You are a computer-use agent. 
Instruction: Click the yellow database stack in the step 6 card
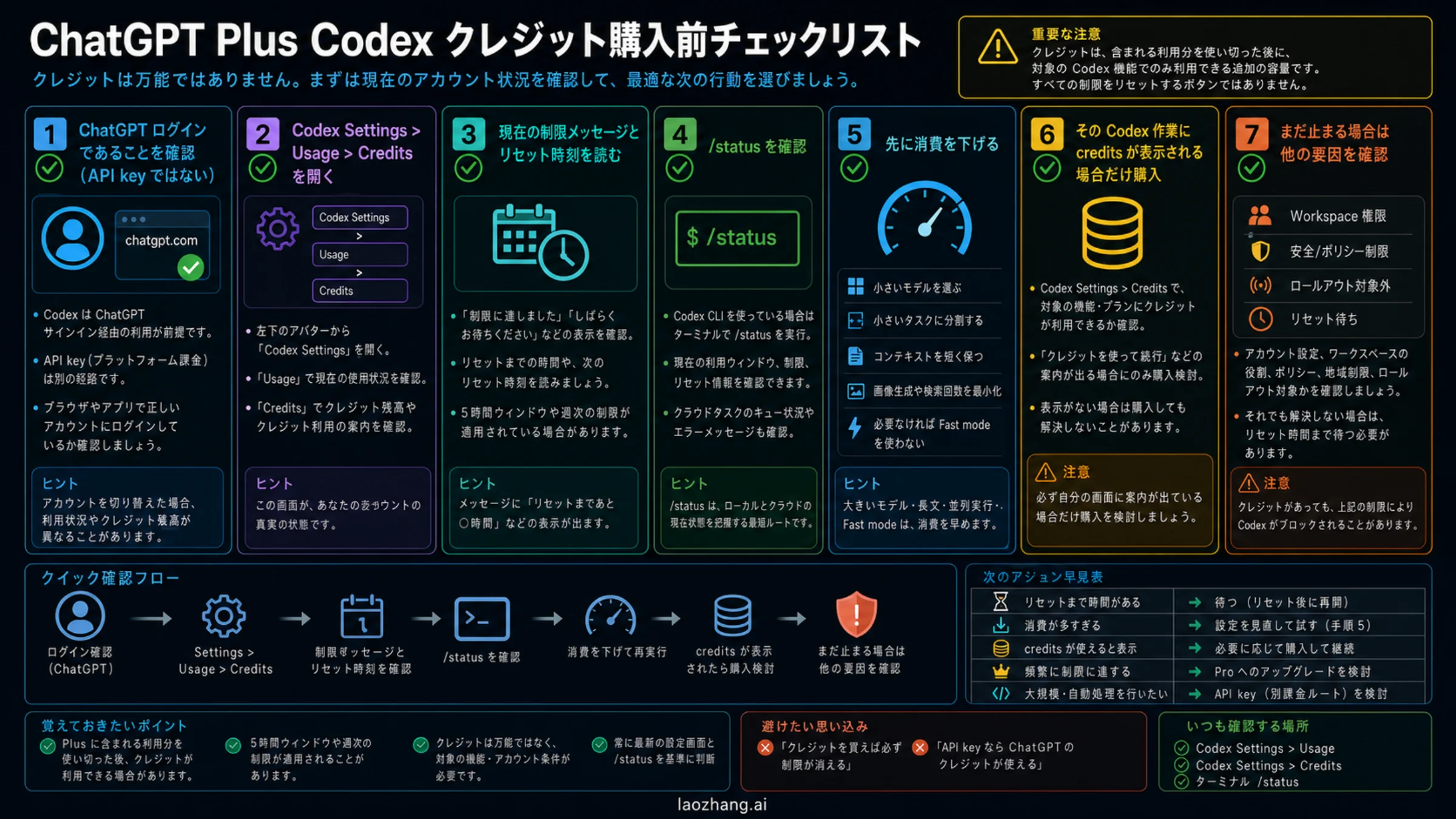coord(1112,234)
